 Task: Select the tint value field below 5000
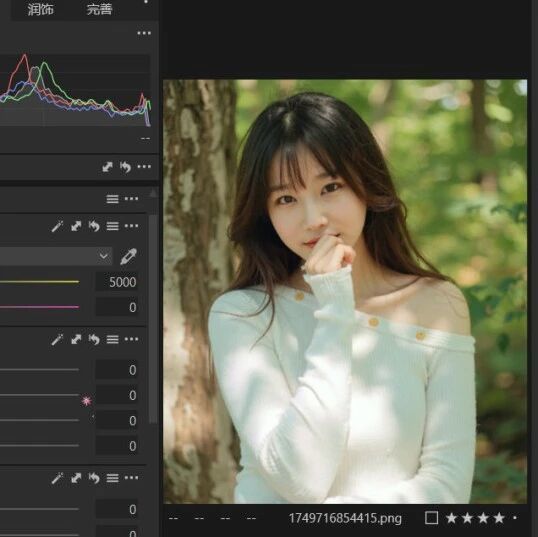(x=117, y=307)
